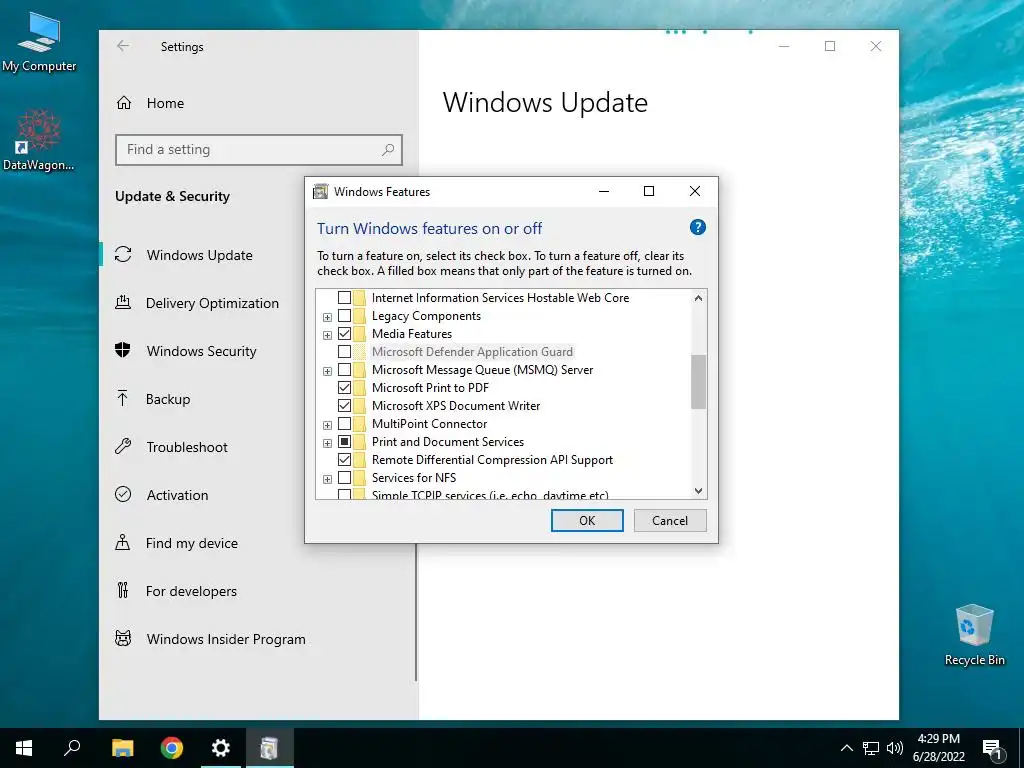Open the Activation page
The image size is (1024, 768).
click(177, 495)
